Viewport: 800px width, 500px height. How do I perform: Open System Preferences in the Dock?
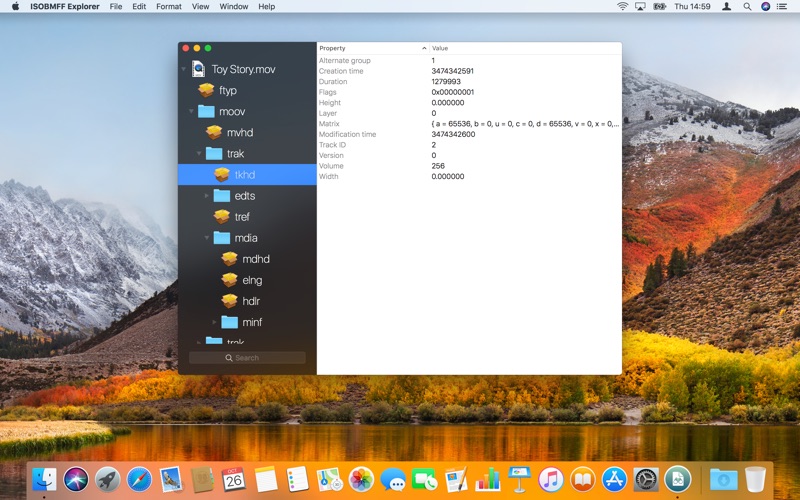point(646,480)
